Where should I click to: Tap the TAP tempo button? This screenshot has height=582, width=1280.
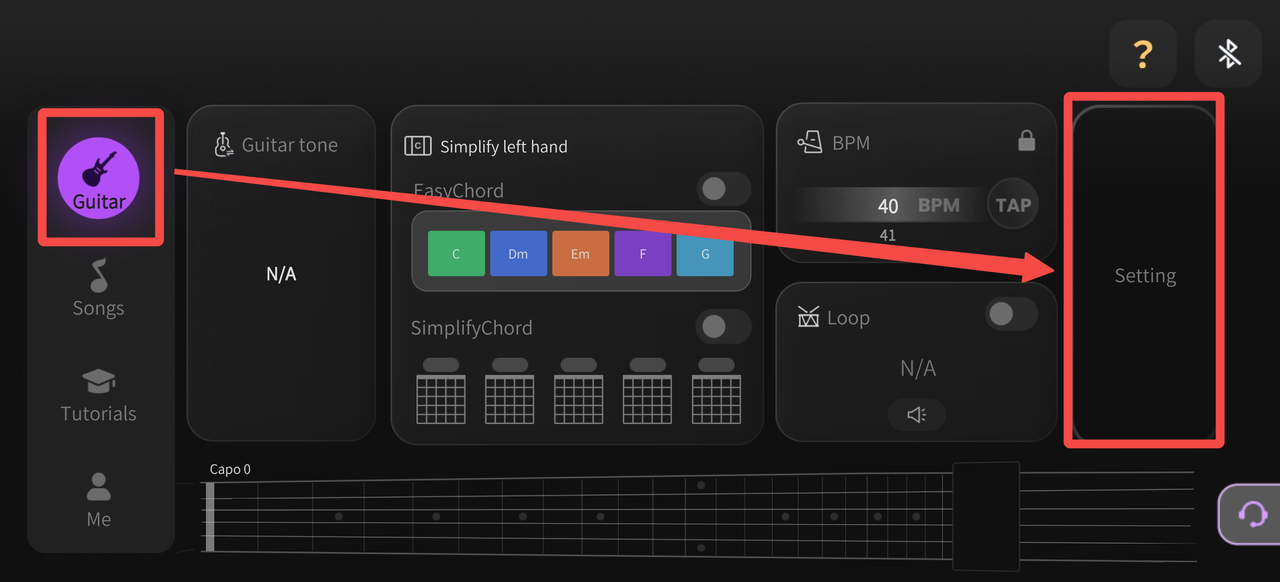pos(1013,205)
